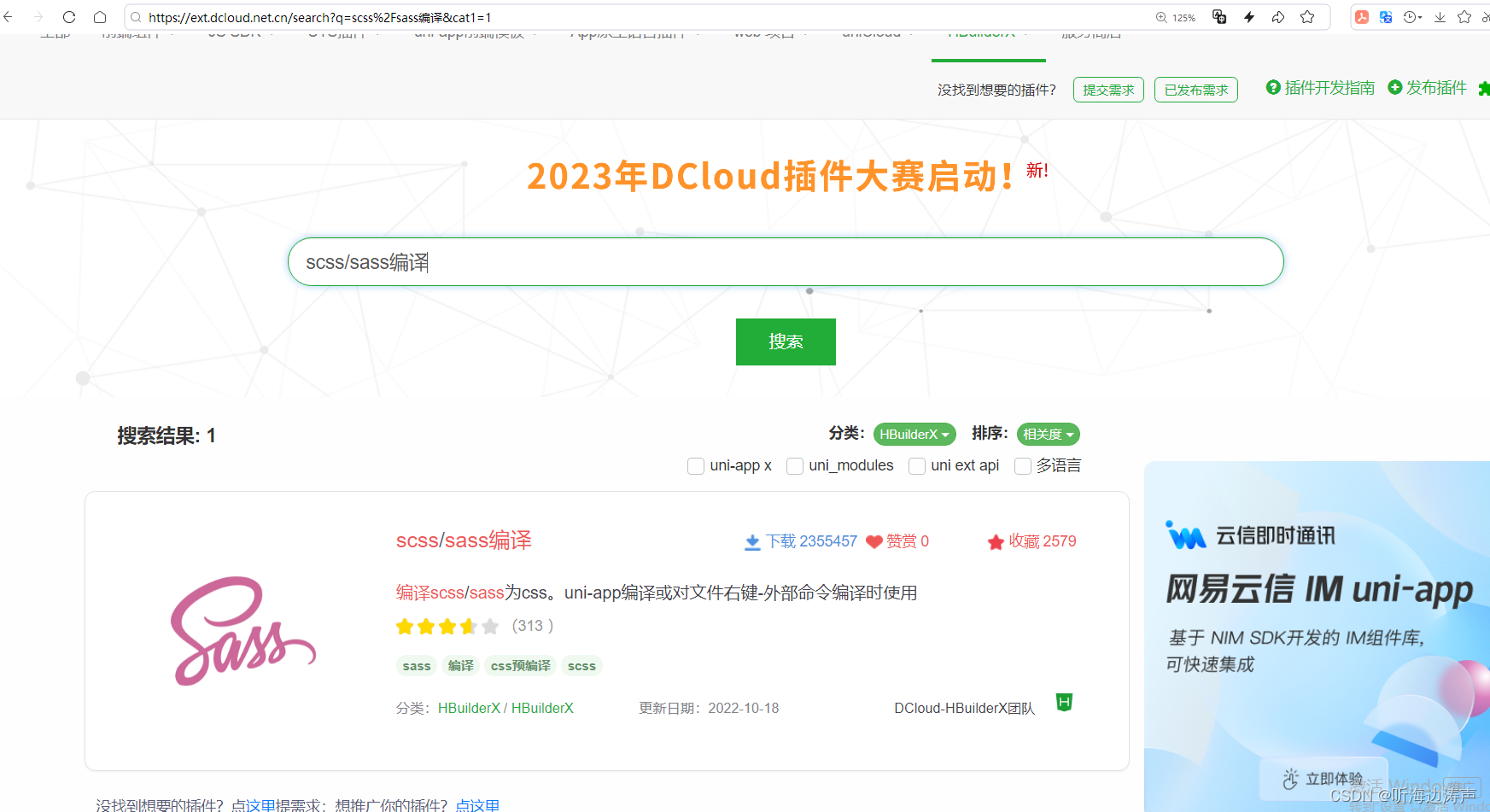Click the 搜索结果: 1 heading
Viewport: 1490px width, 812px height.
coord(167,435)
